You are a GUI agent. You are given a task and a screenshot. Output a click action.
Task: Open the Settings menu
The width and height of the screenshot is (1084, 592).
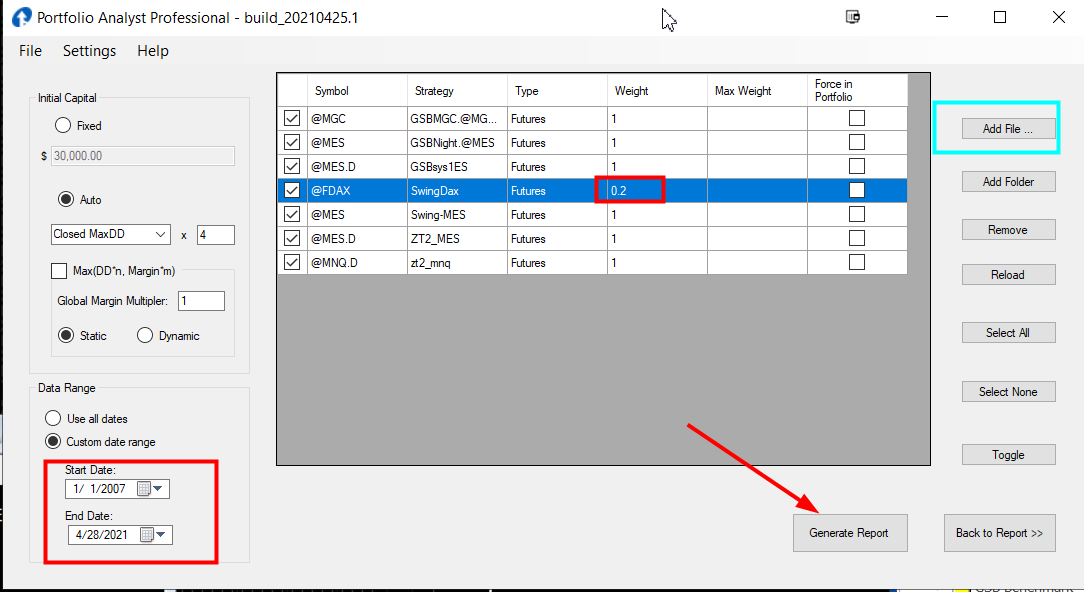tap(89, 51)
